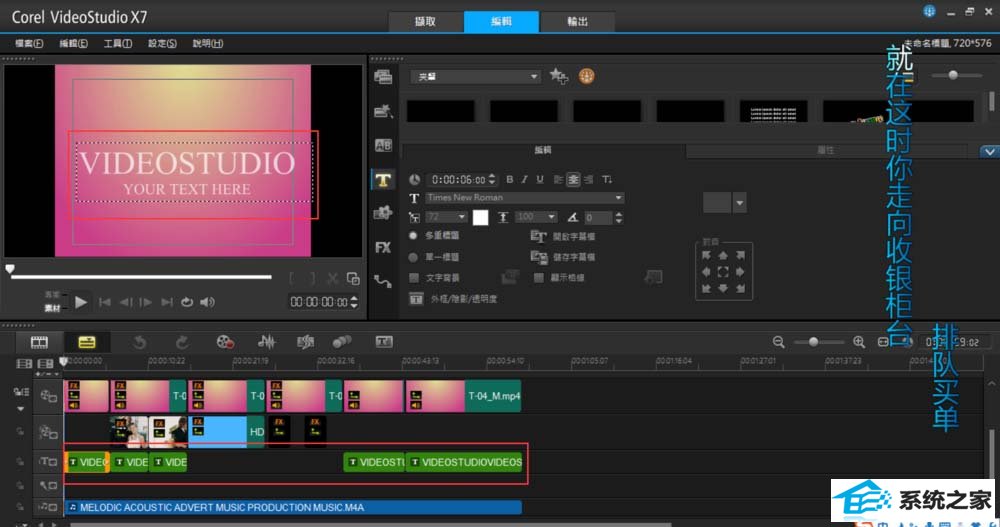Click the Save Subtitle File icon
The image size is (1000, 527).
[x=538, y=257]
